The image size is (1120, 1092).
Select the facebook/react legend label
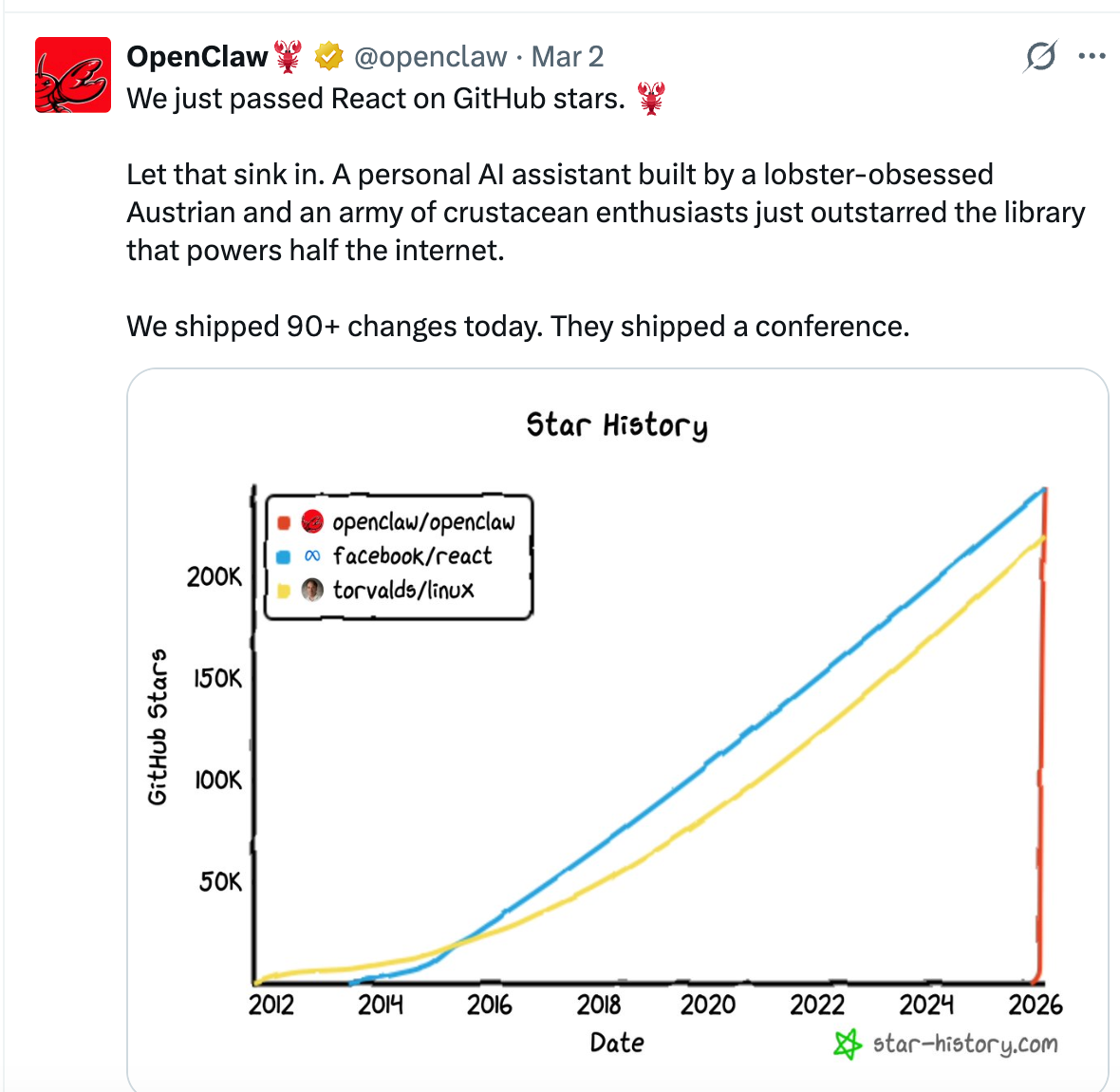pyautogui.click(x=412, y=555)
